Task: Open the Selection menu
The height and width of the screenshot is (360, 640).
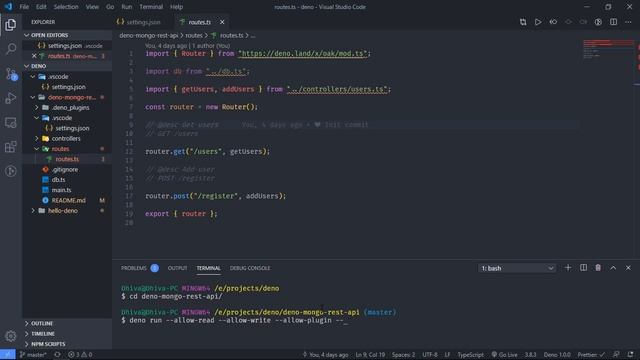Action: click(x=66, y=7)
